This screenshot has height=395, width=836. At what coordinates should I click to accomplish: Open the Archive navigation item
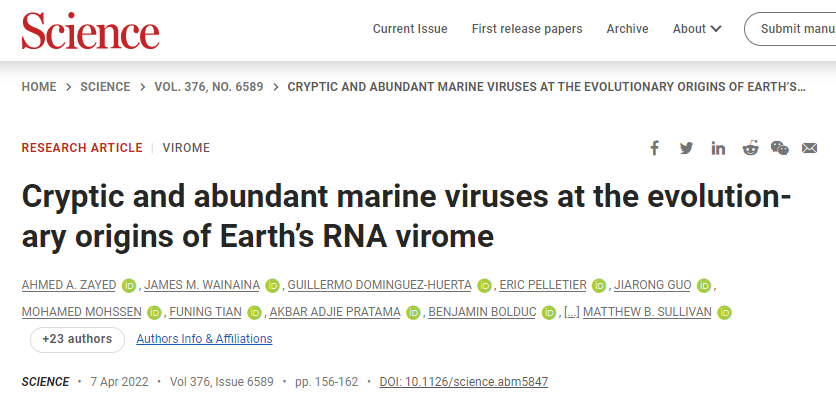[628, 29]
